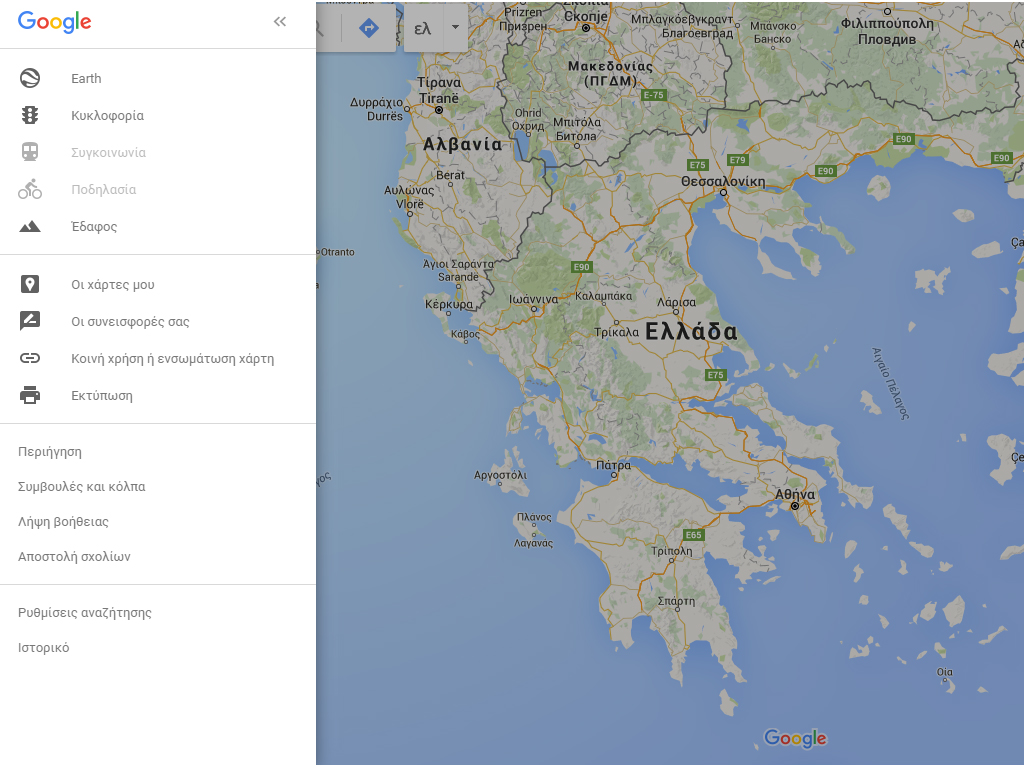Click Φιλιππούπολη Пловдив label on map
The height and width of the screenshot is (768, 1024).
pyautogui.click(x=887, y=31)
